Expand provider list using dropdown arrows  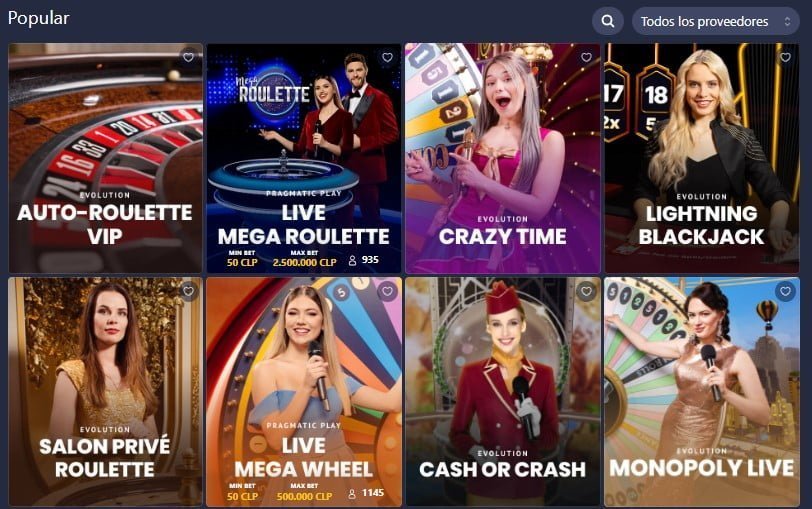click(x=787, y=21)
